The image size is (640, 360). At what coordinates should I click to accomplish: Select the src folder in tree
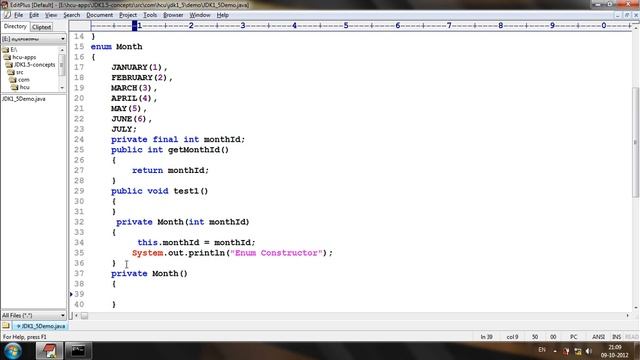pyautogui.click(x=19, y=72)
